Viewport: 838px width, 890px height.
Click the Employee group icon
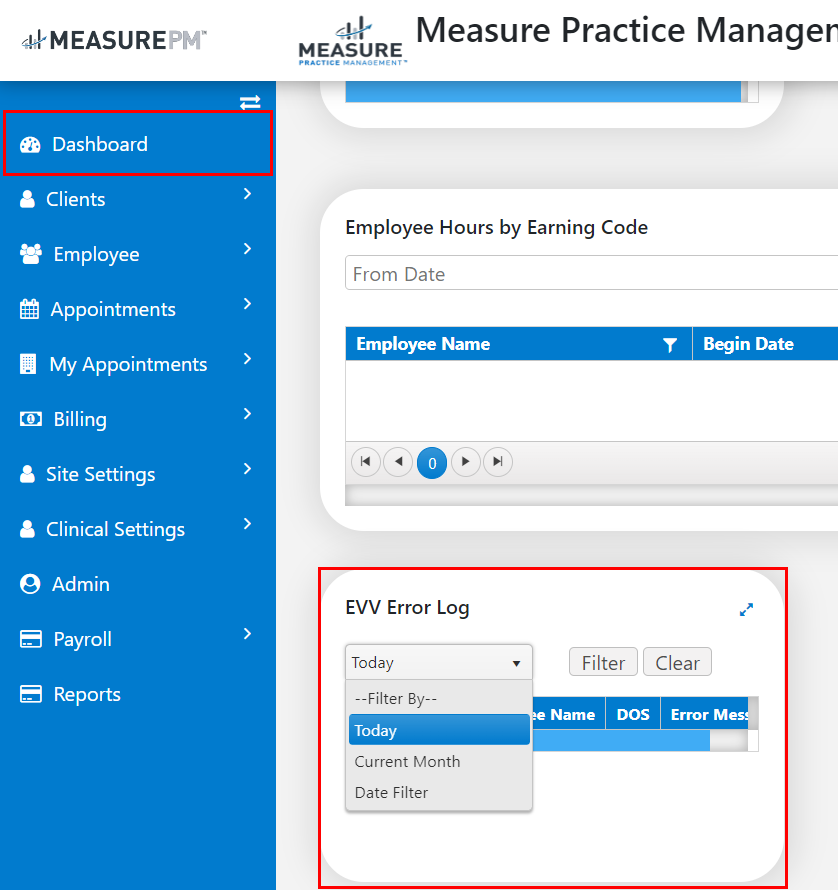click(x=31, y=254)
